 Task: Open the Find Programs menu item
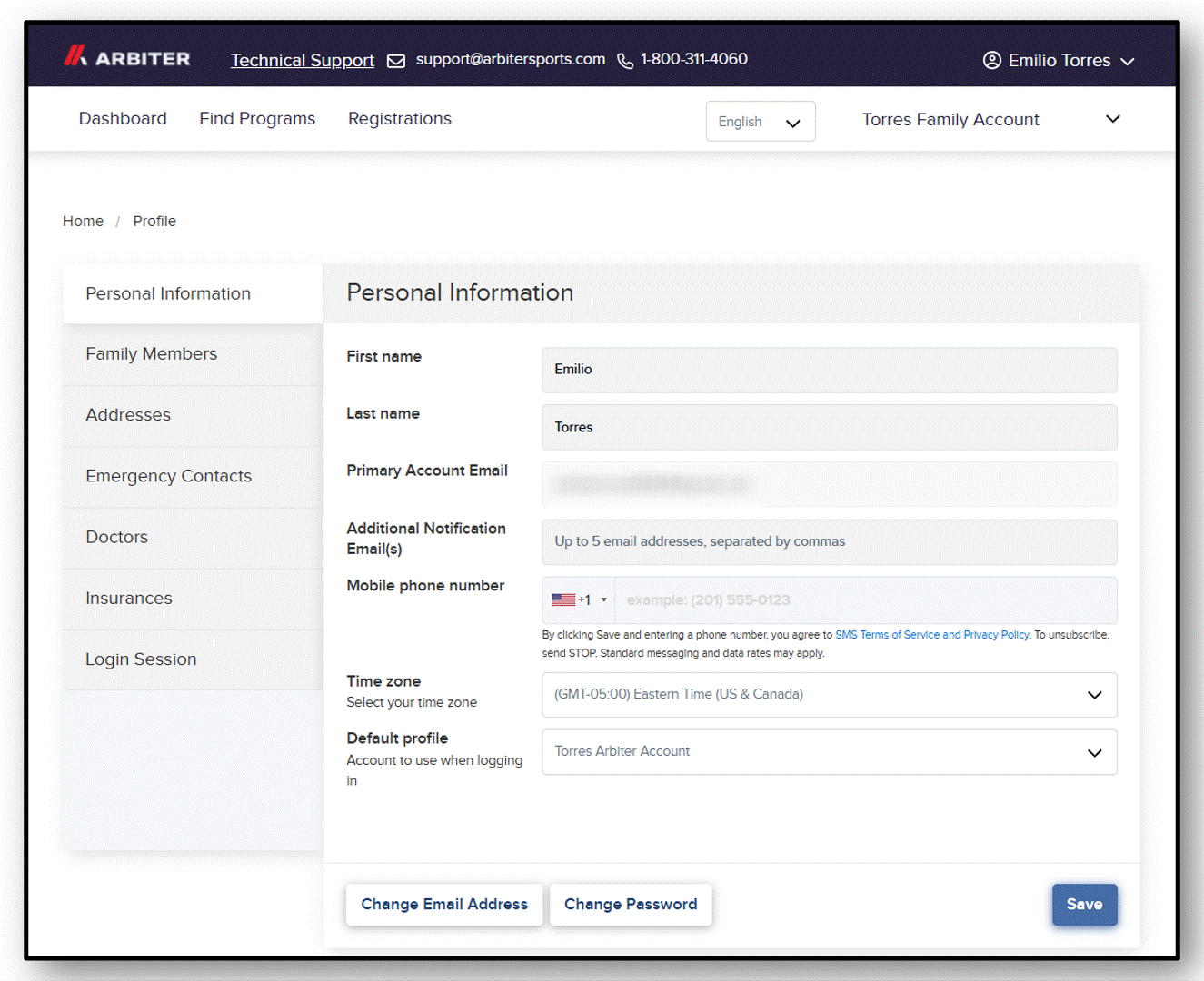click(257, 119)
